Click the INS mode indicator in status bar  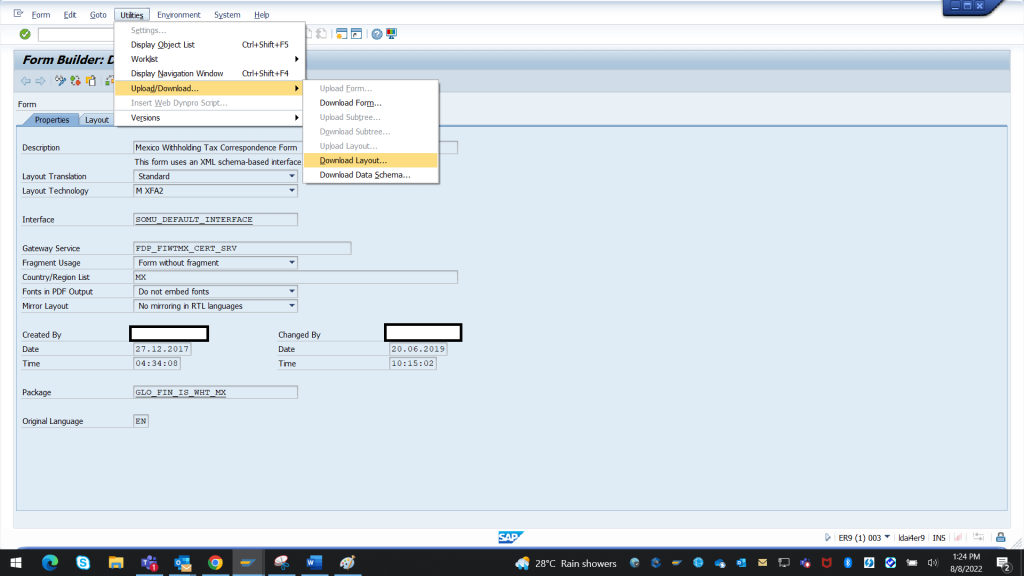tap(939, 537)
